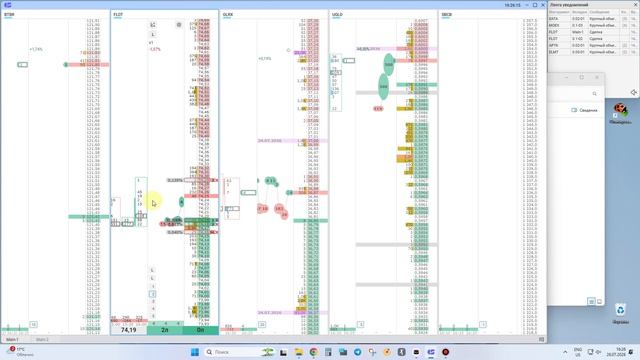The image size is (640, 360).
Task: Select the UGLD instrument panel header
Action: pyautogui.click(x=337, y=15)
